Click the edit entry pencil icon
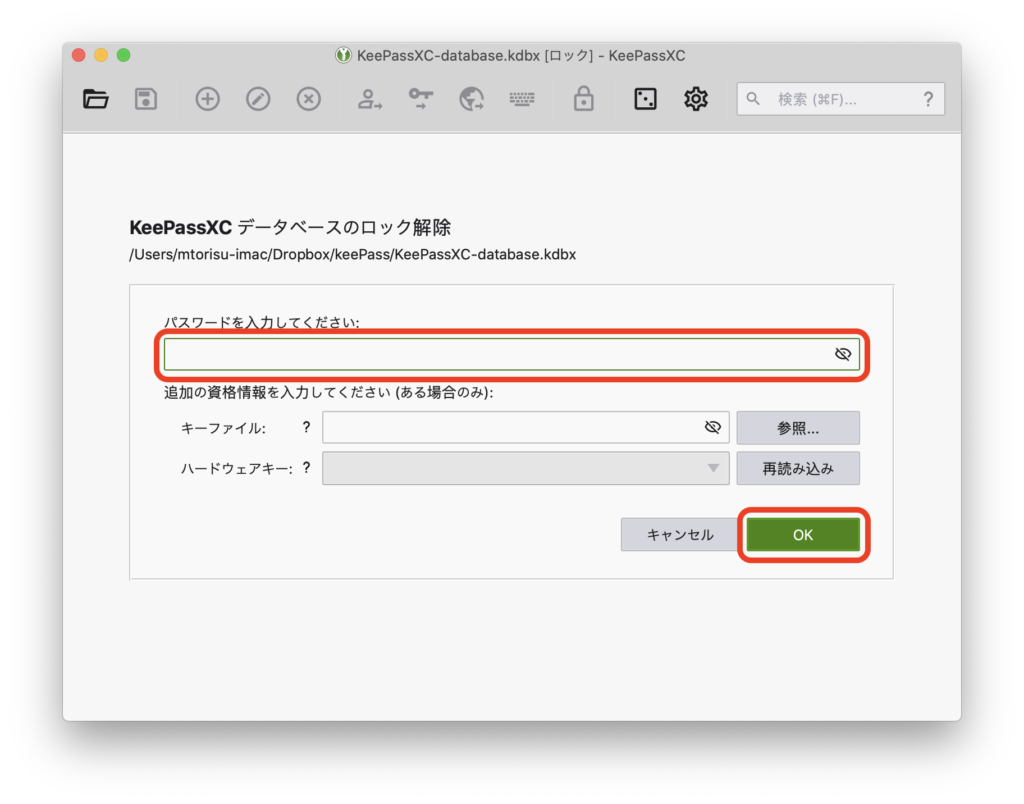 point(258,99)
